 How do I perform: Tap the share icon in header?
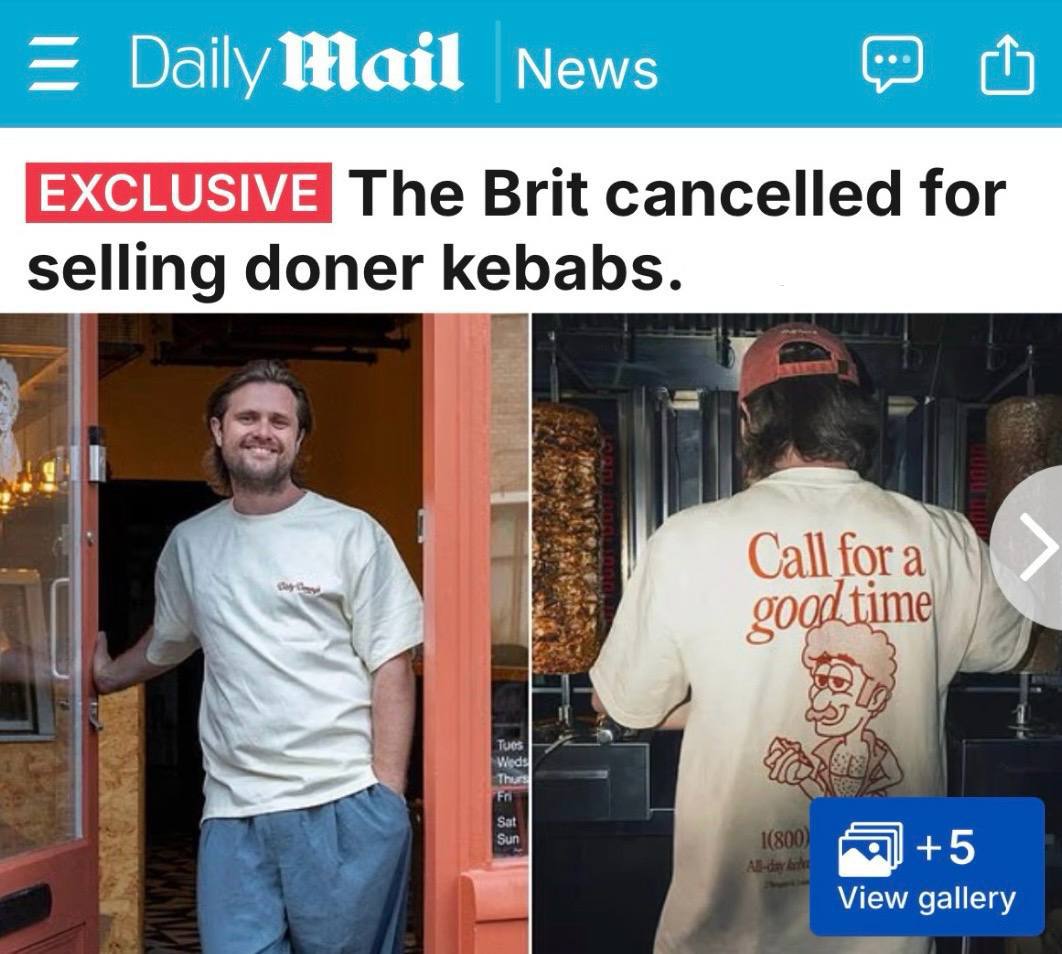1007,62
